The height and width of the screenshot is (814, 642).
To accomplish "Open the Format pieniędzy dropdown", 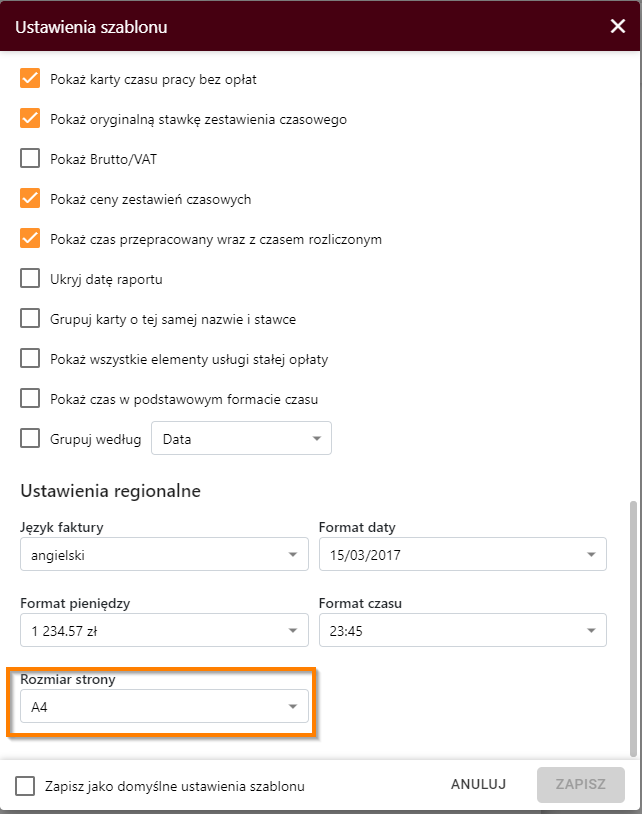I will click(x=164, y=630).
